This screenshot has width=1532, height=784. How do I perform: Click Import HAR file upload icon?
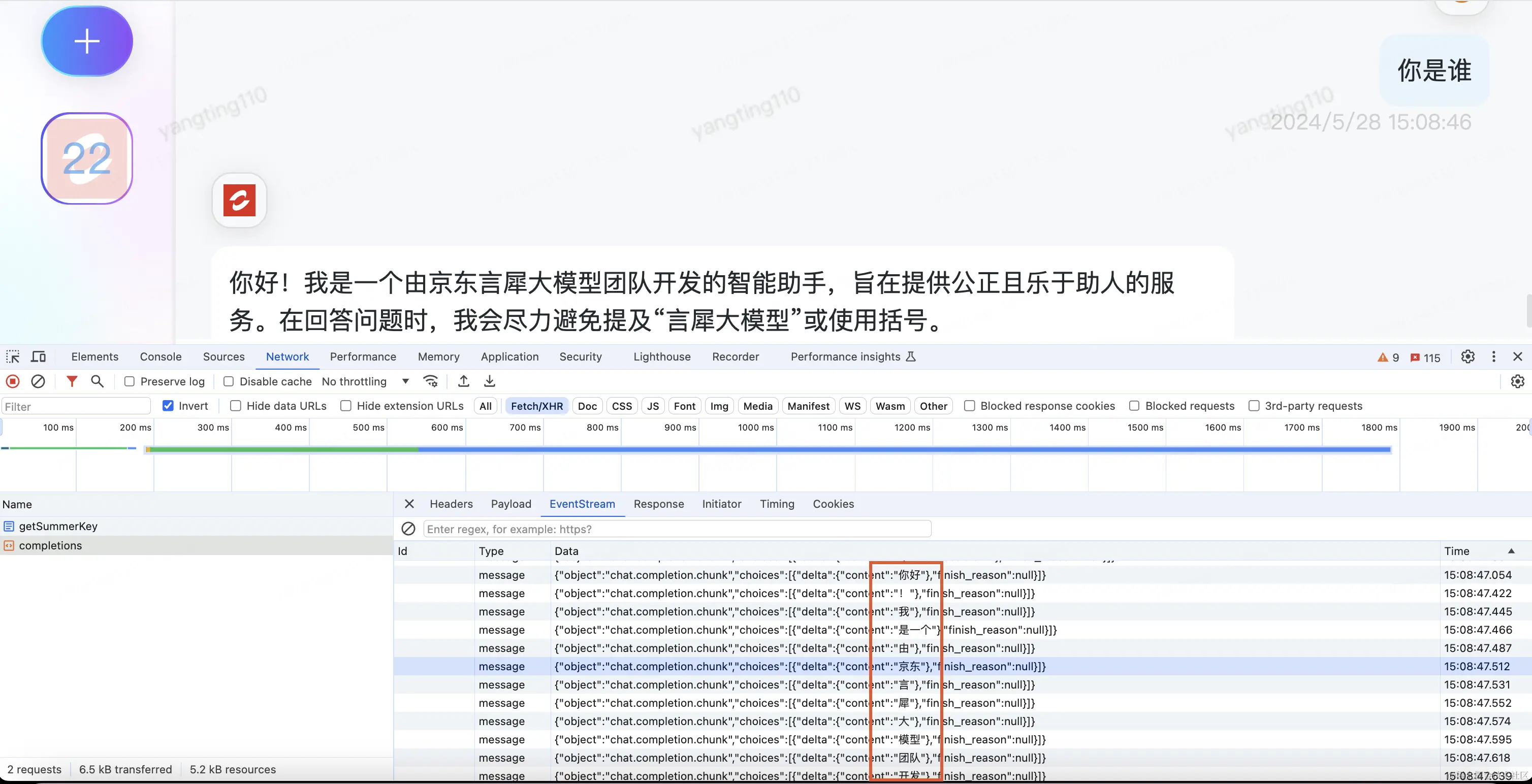pos(464,381)
